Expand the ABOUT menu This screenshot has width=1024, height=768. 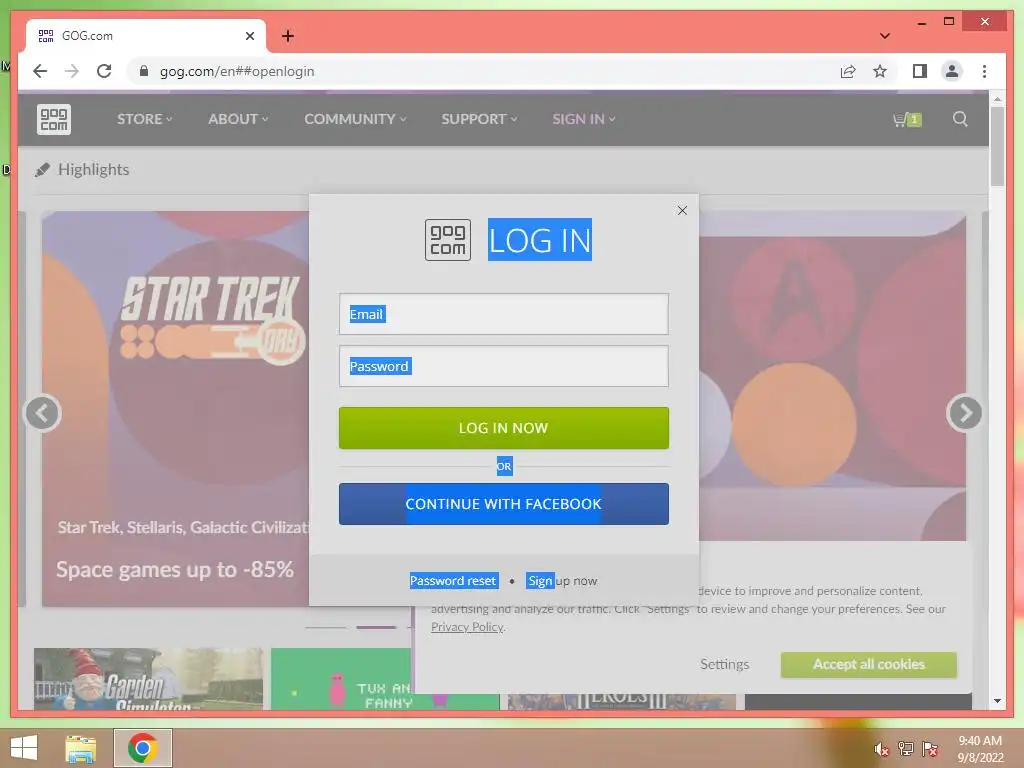[x=238, y=119]
